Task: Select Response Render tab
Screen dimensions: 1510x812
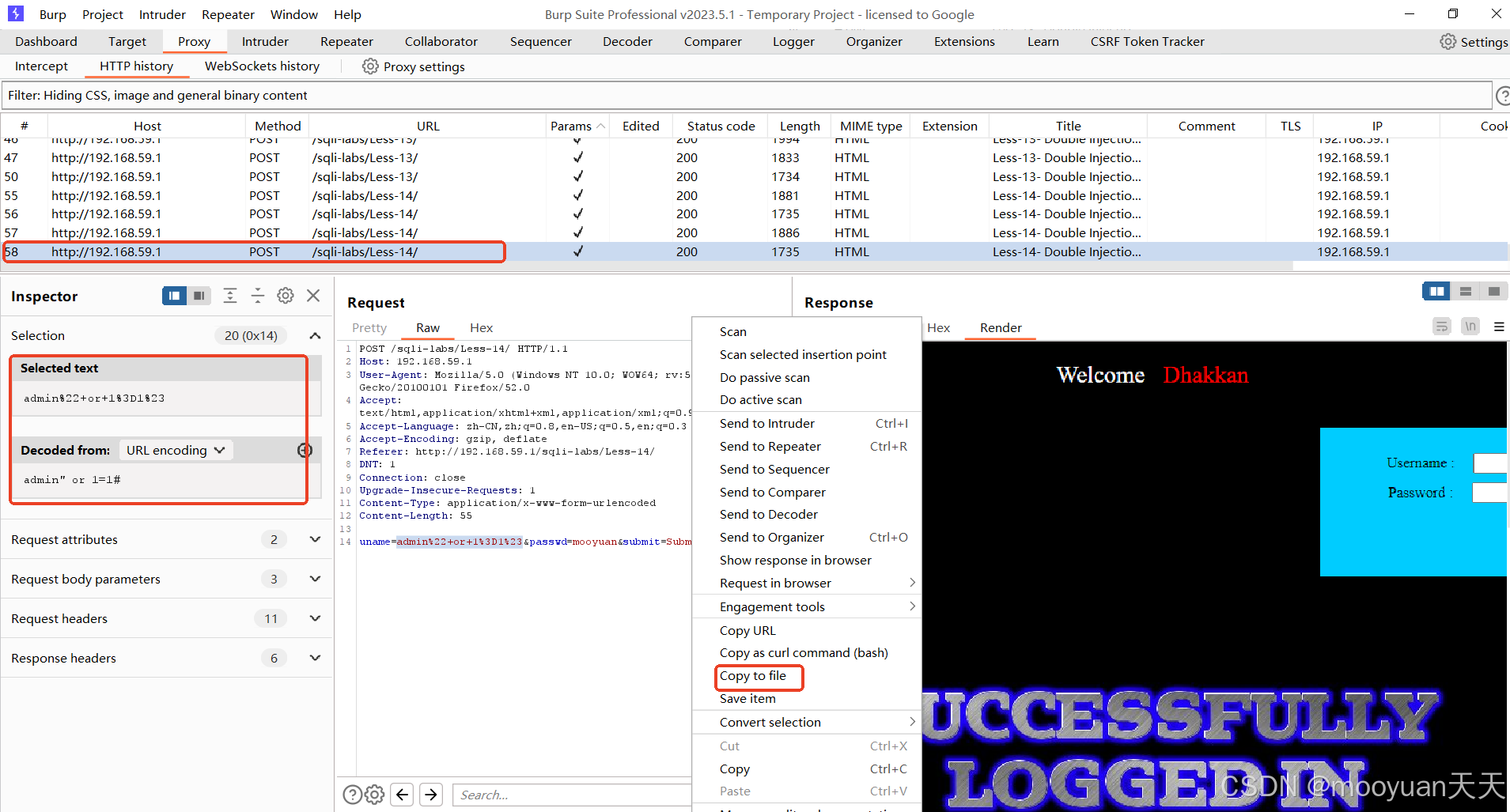Action: coord(1001,328)
